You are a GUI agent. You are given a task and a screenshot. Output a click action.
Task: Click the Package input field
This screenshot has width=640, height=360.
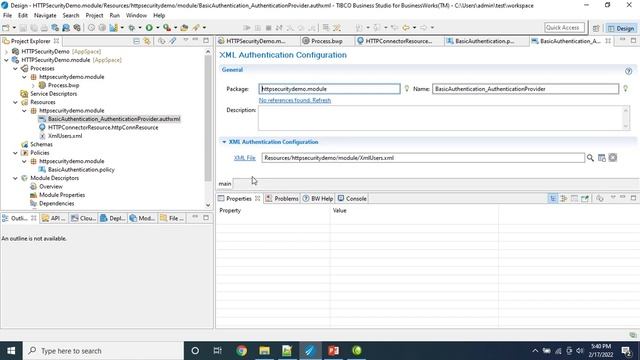(x=329, y=89)
